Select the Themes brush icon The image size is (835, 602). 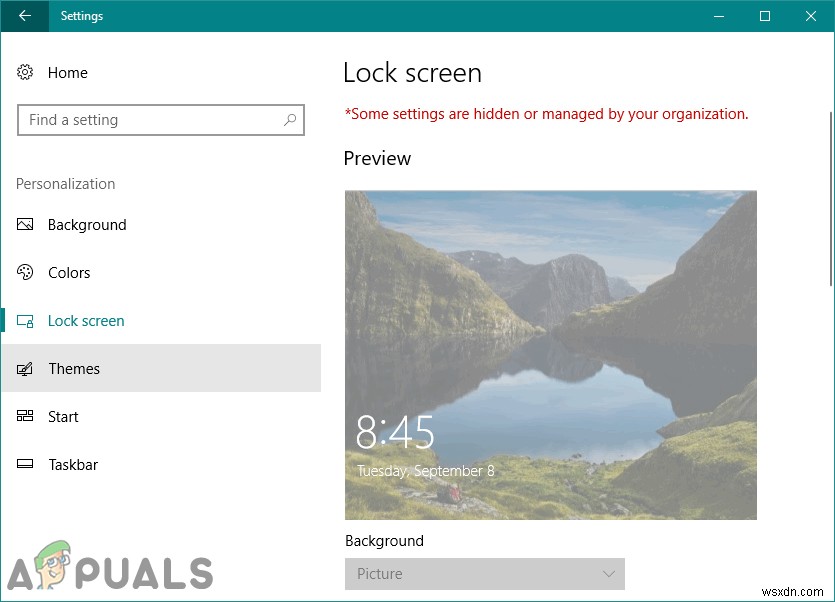click(x=25, y=369)
